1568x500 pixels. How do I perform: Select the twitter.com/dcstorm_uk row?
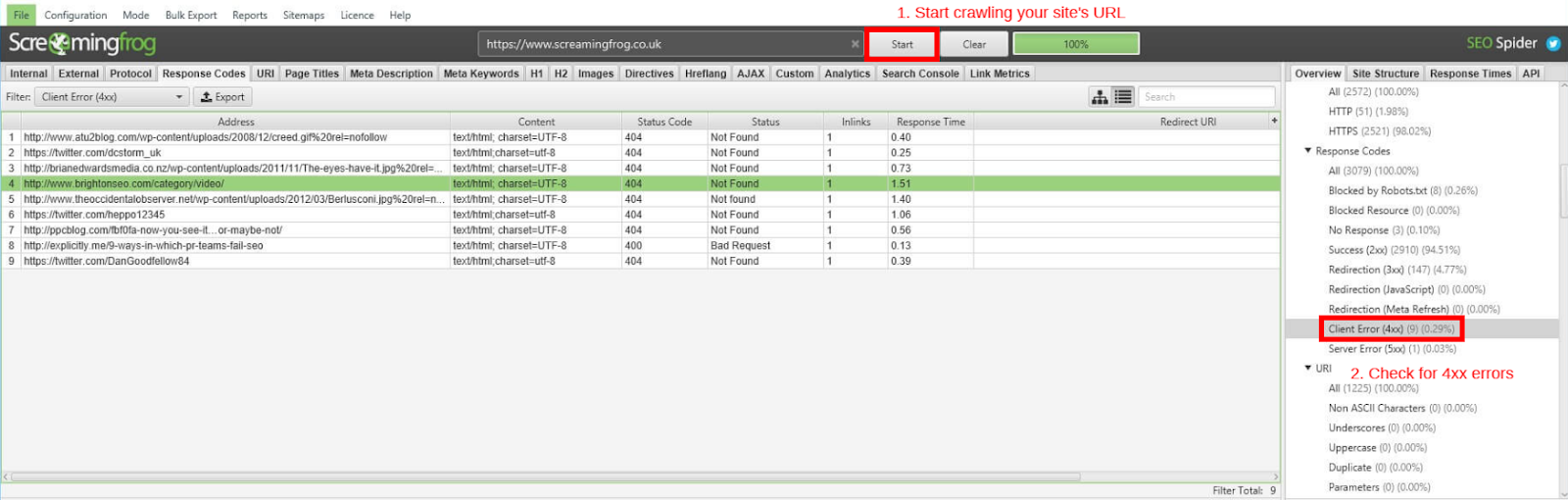(x=641, y=153)
